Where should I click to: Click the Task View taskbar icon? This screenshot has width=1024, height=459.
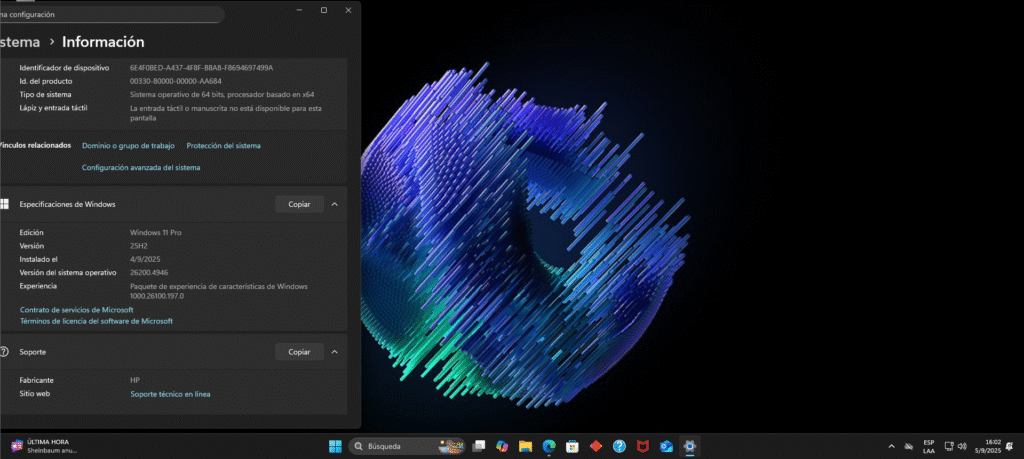coord(479,446)
